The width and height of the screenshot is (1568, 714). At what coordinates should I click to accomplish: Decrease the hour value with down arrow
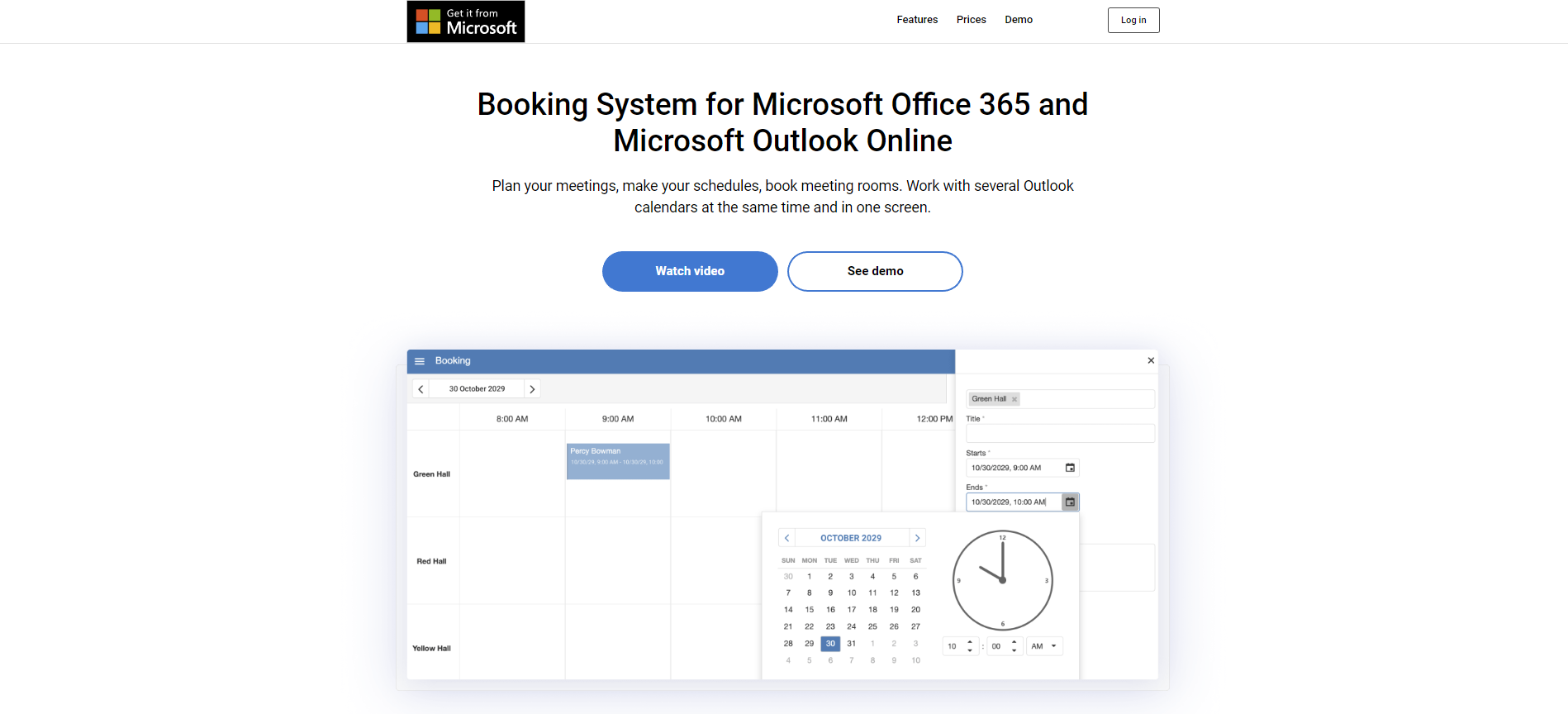tap(970, 650)
